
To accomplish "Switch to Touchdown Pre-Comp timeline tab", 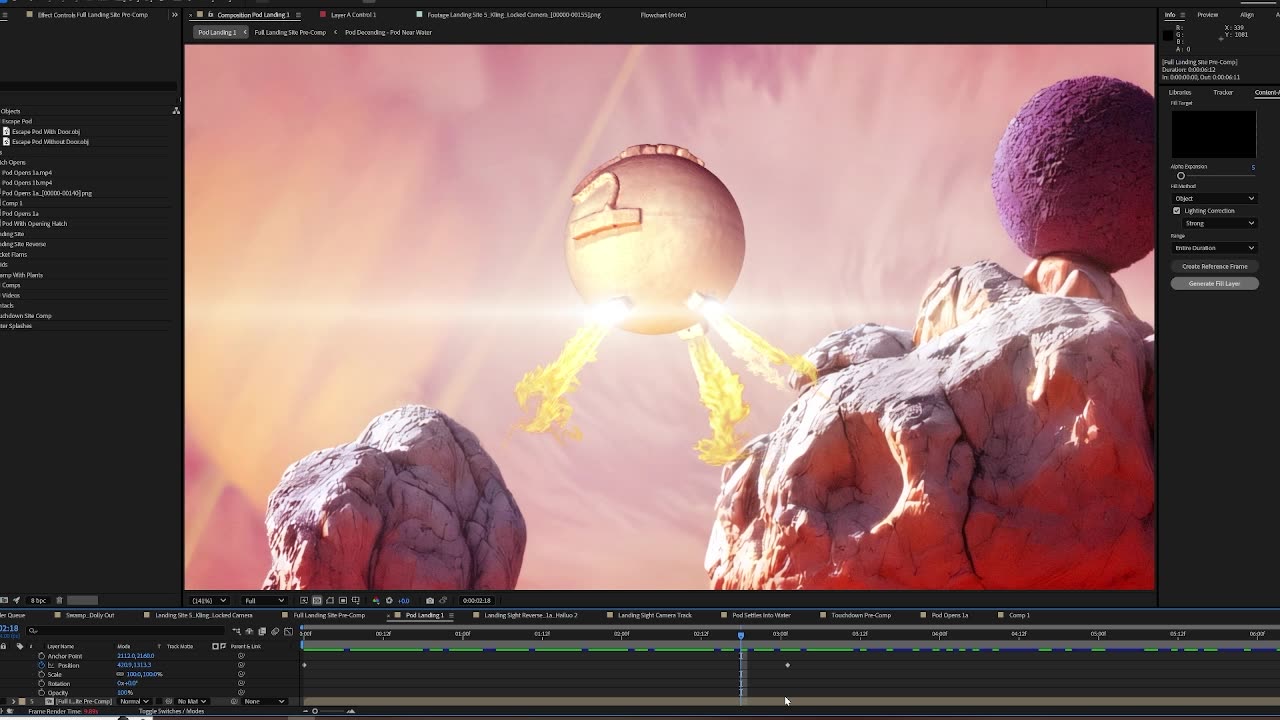I will [x=861, y=615].
